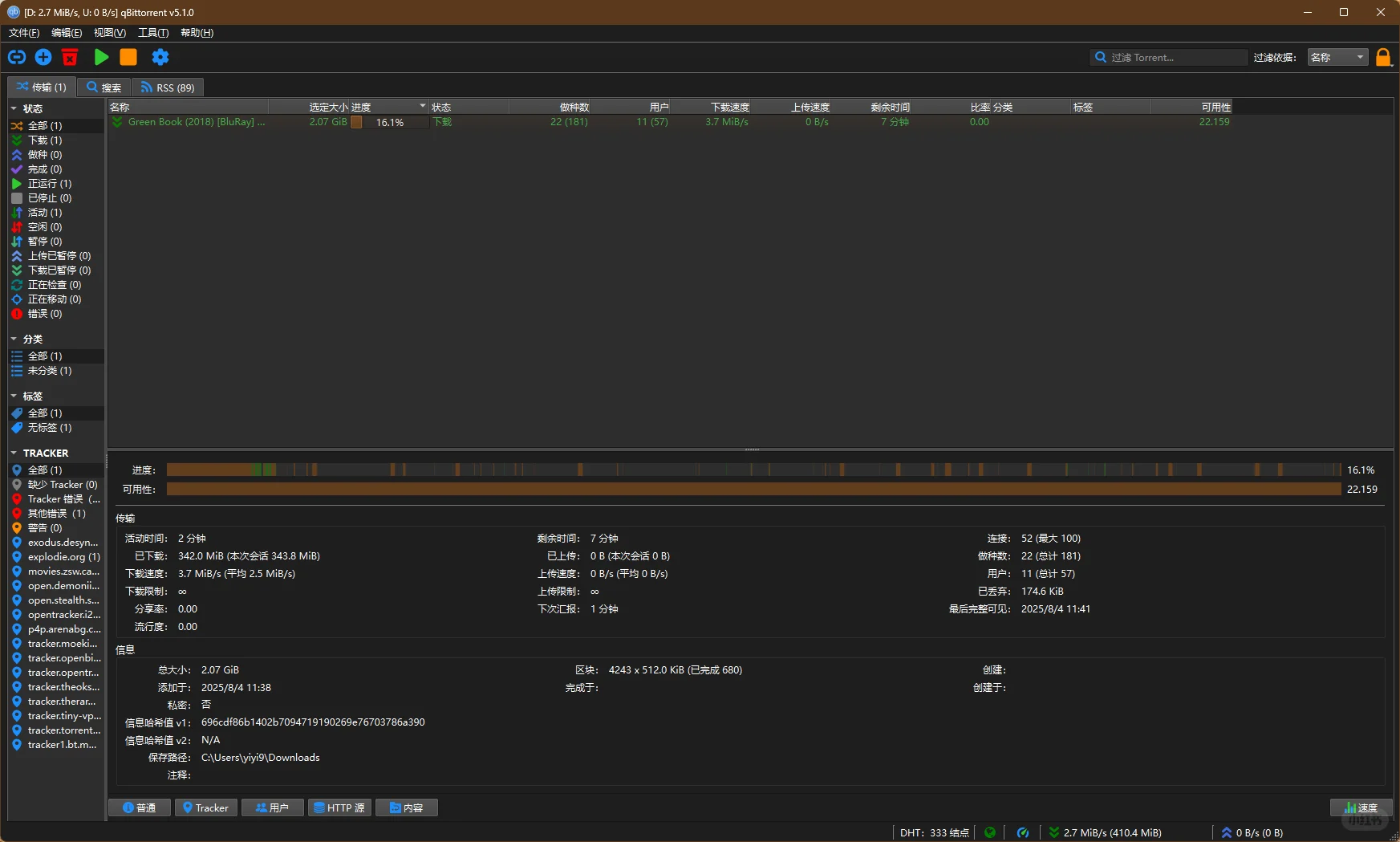Screen dimensions: 1400x842
Task: Click the green connection status globe icon
Action: click(x=990, y=832)
